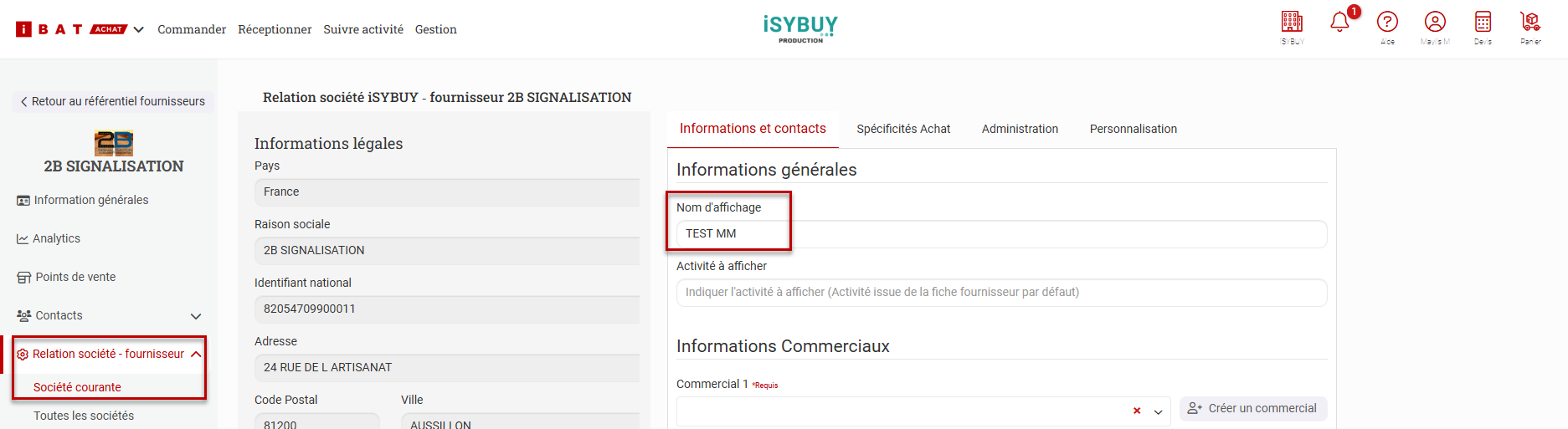This screenshot has height=429, width=1568.
Task: Open Analytics in the sidebar
Action: tap(56, 238)
